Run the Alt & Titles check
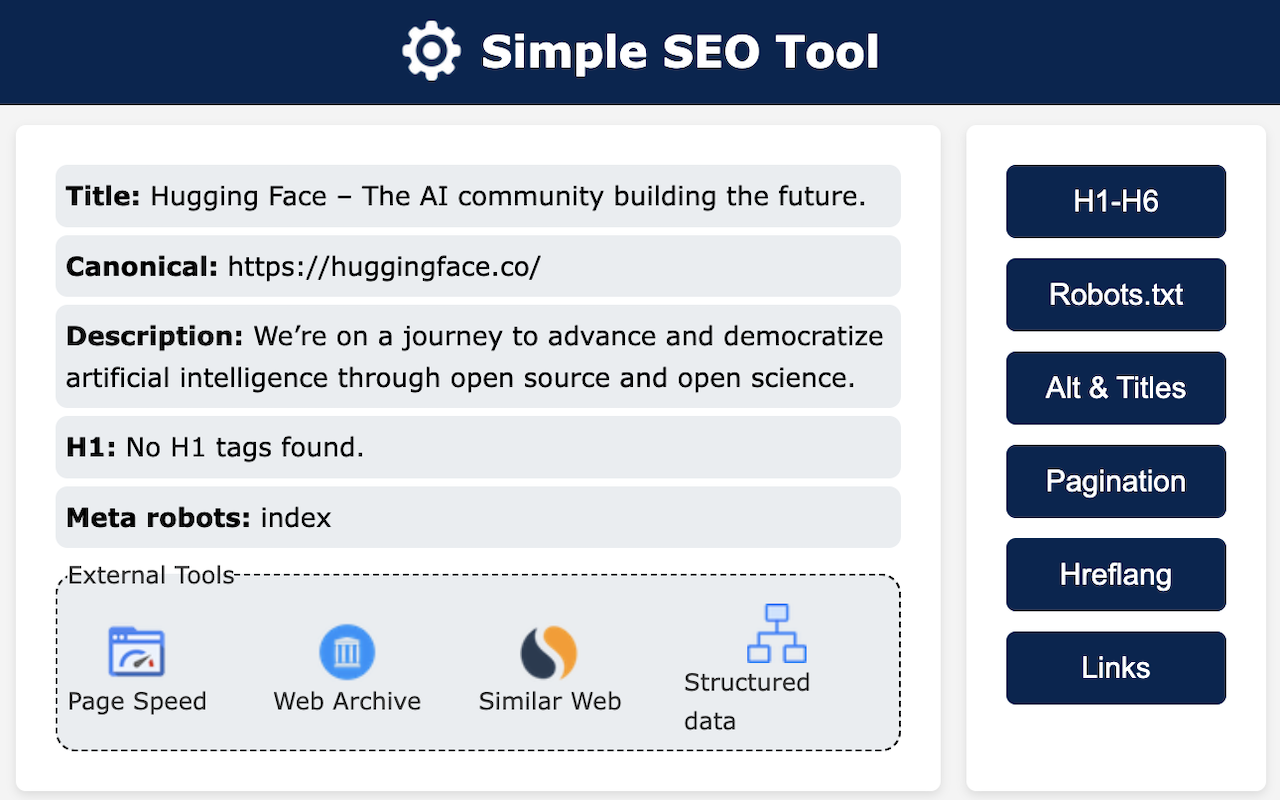Viewport: 1280px width, 800px height. (1115, 388)
